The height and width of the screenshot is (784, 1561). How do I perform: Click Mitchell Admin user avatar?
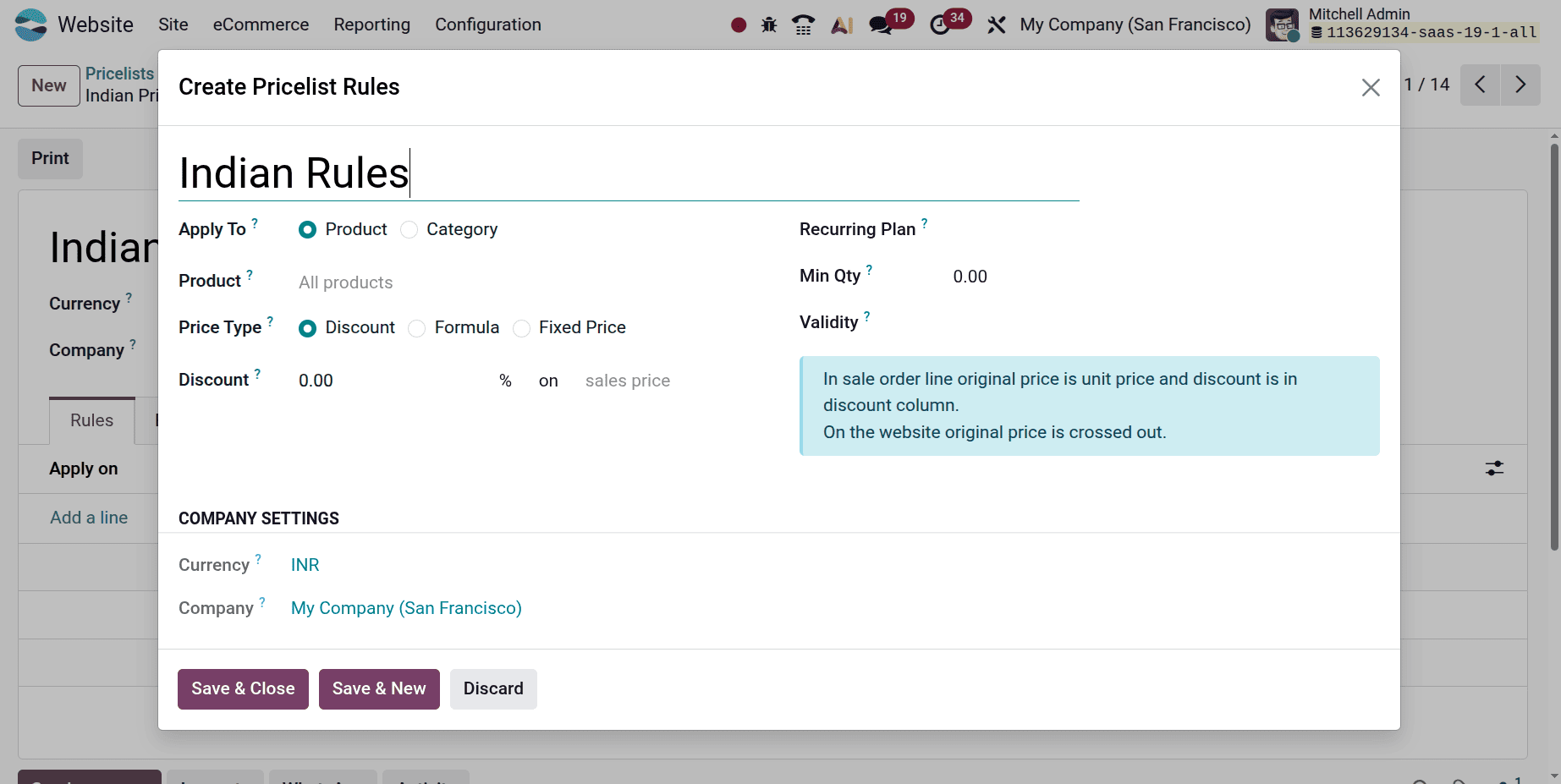[x=1282, y=25]
